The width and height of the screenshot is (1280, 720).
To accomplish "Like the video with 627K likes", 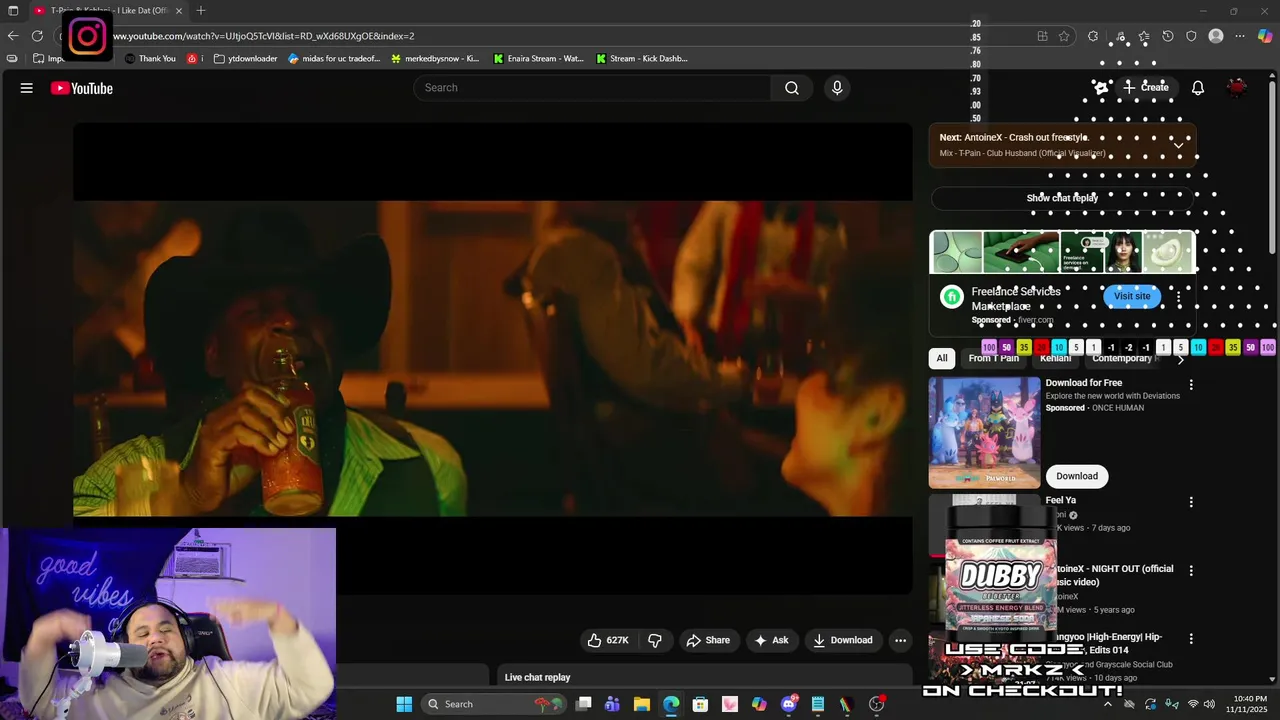I will pos(608,640).
